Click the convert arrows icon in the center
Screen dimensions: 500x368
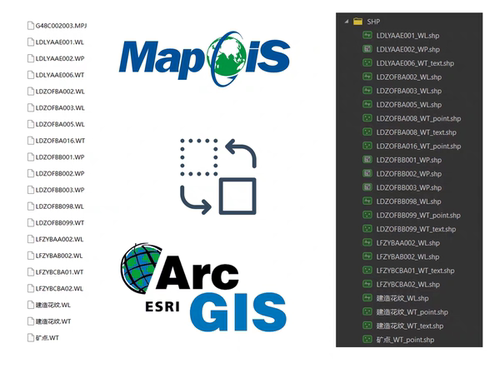[x=218, y=176]
